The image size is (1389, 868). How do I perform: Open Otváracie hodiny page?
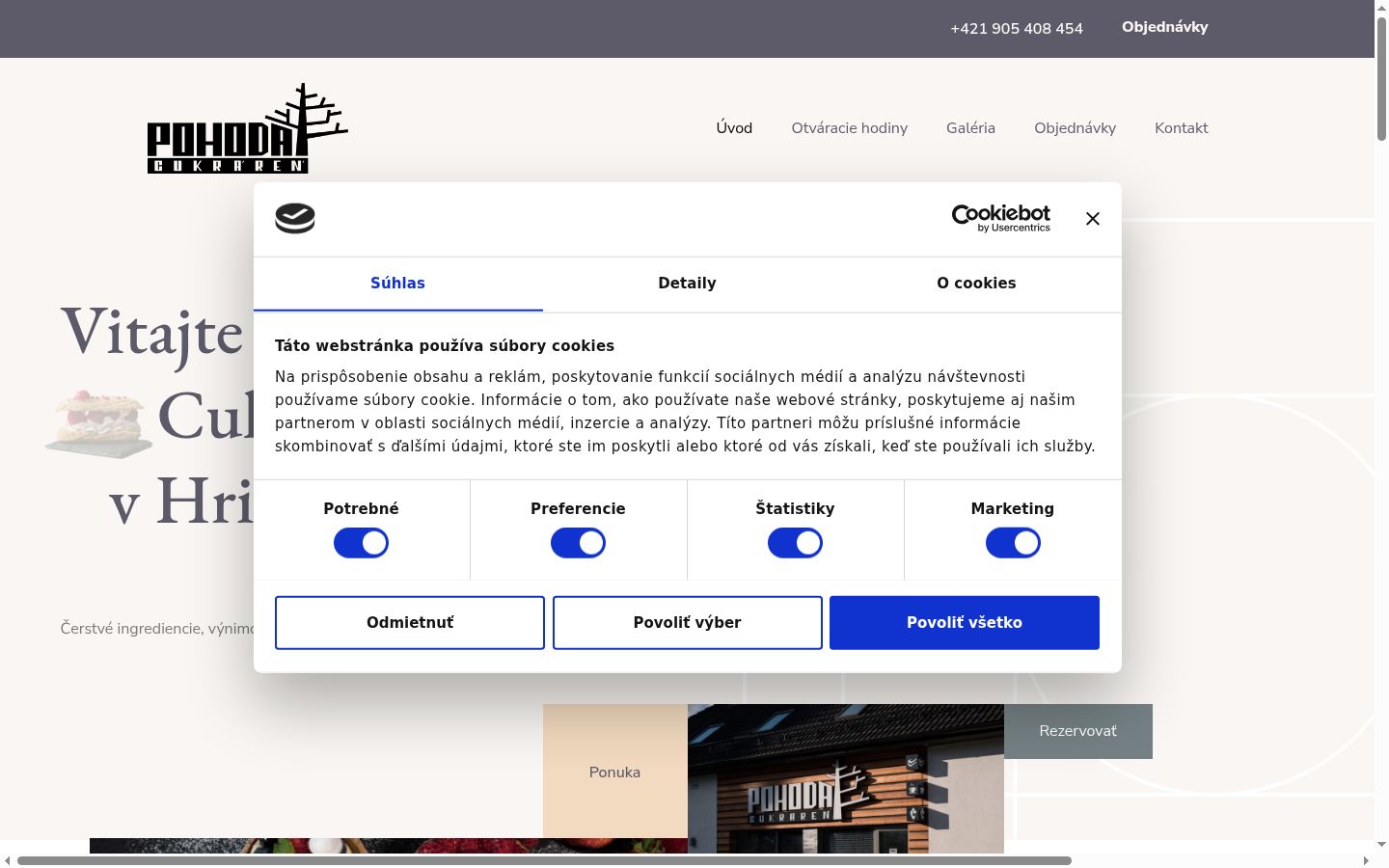850,128
